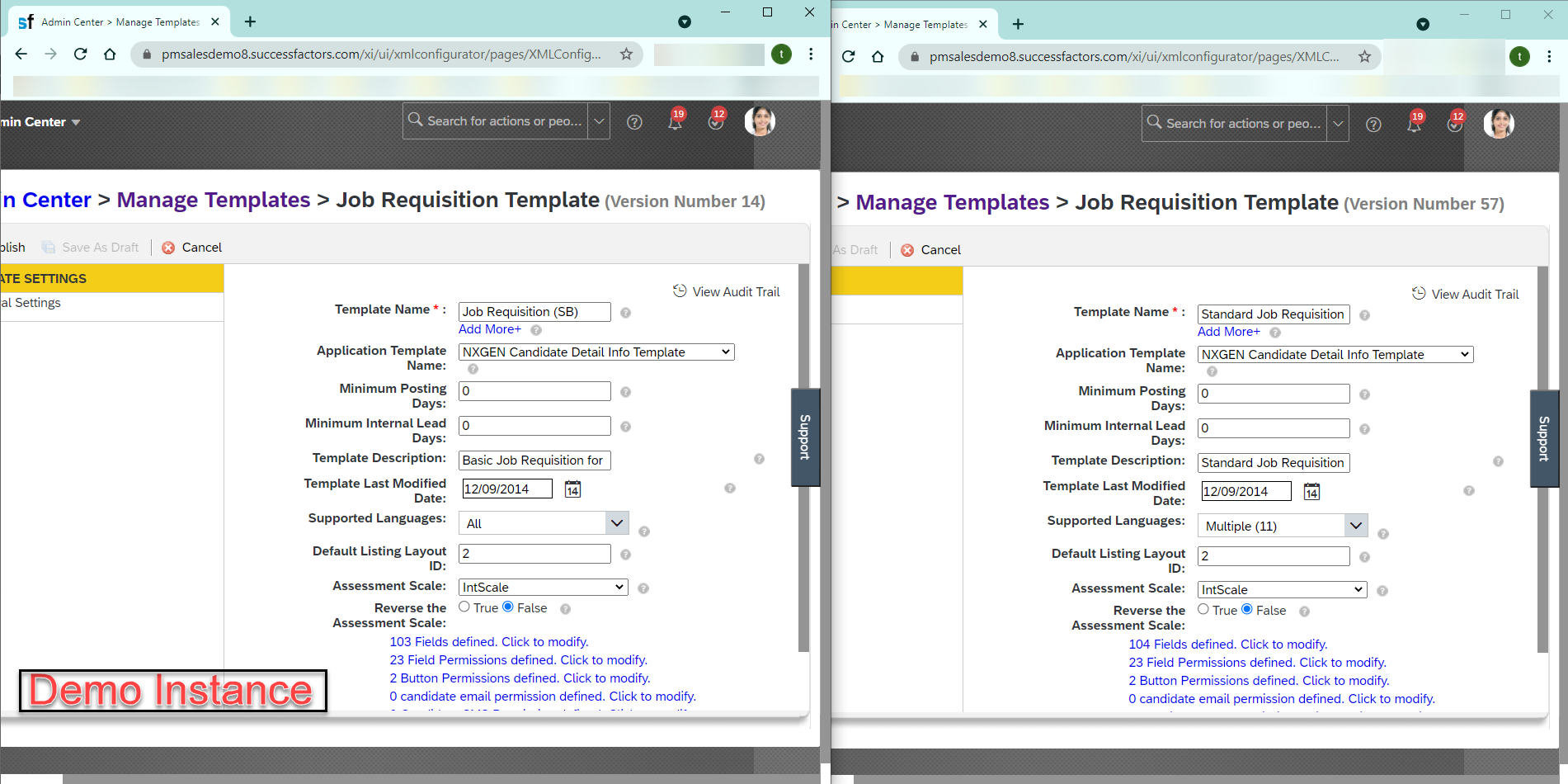Open the Support side tab, left window

(805, 437)
